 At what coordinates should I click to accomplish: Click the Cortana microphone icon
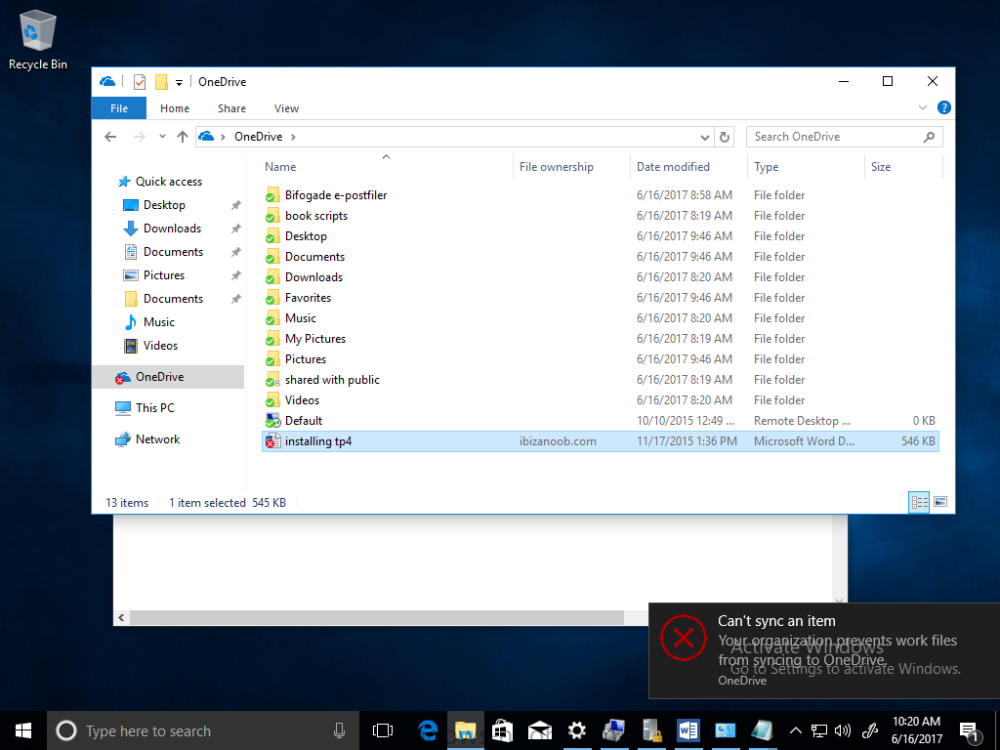[339, 731]
